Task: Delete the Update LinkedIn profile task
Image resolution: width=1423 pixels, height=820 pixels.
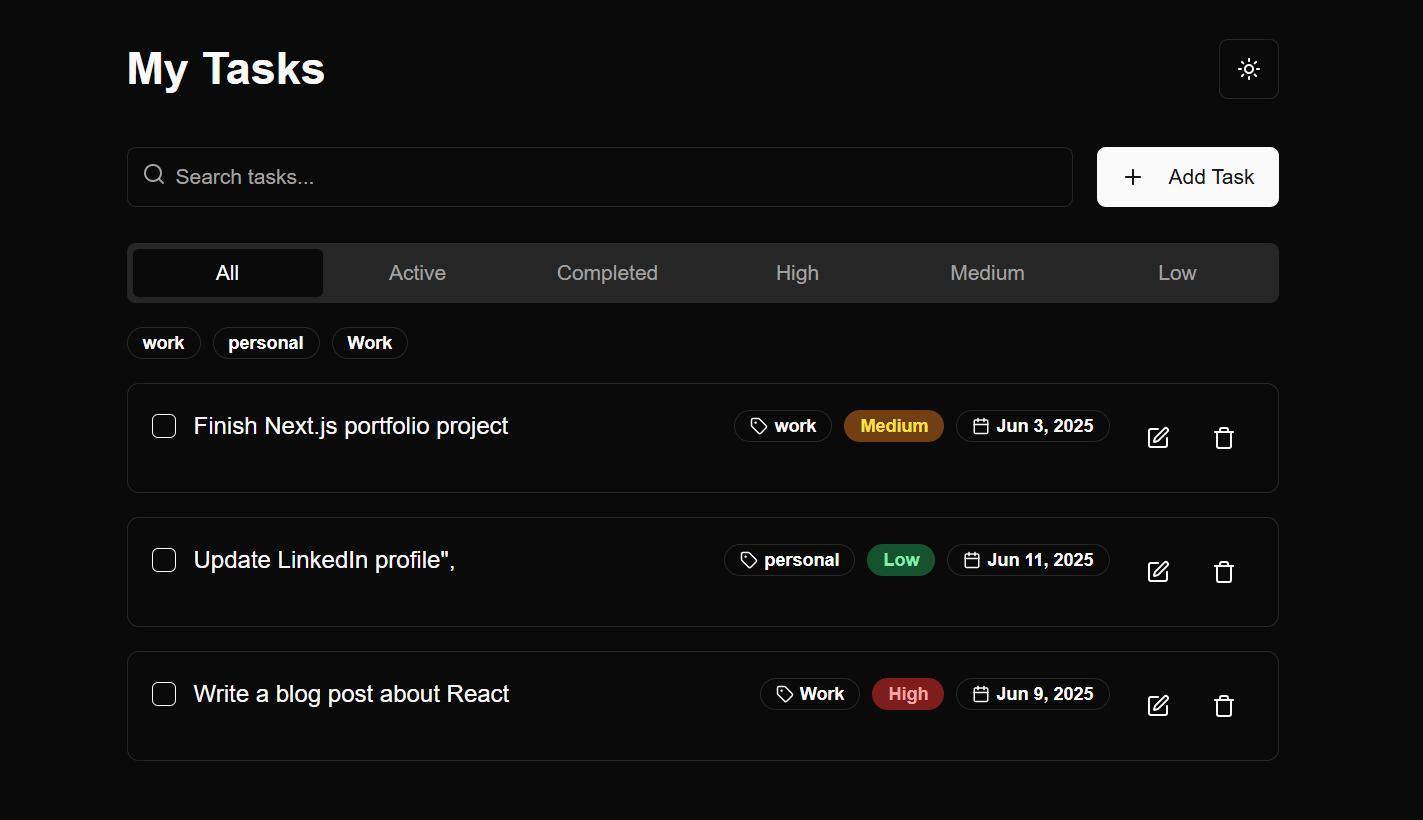Action: pos(1224,572)
